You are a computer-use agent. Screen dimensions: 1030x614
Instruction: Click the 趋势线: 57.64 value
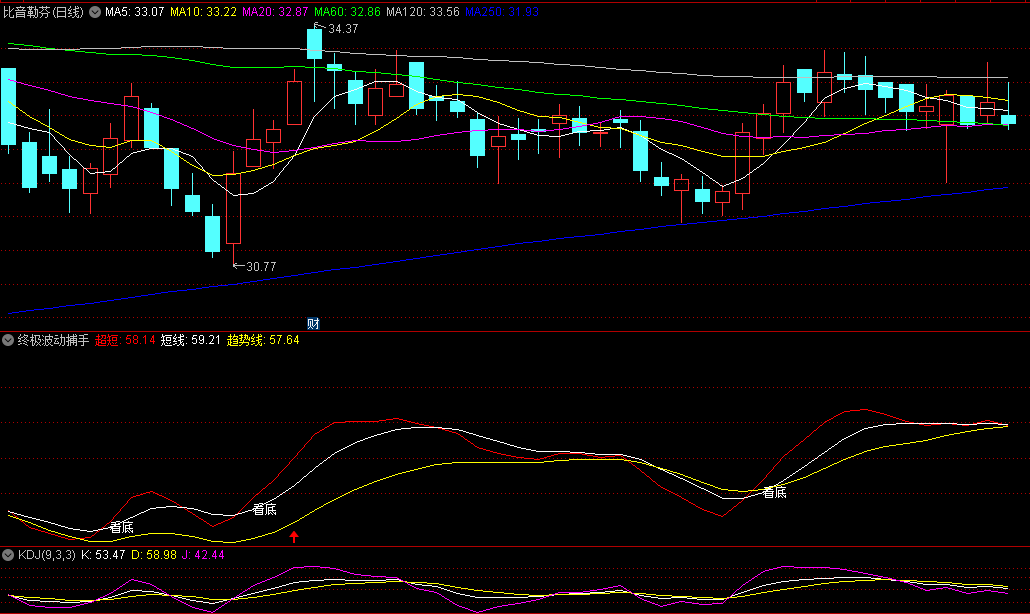[x=263, y=340]
